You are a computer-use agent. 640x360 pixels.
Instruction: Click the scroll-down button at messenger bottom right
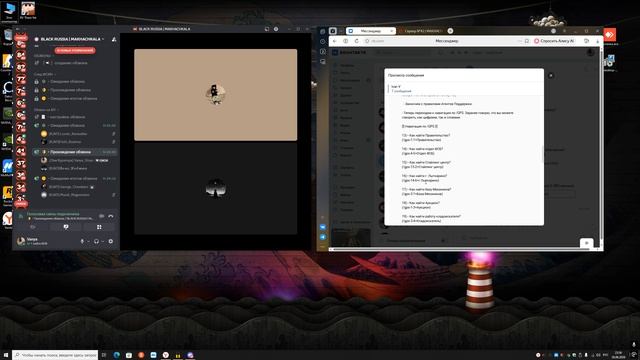[587, 243]
